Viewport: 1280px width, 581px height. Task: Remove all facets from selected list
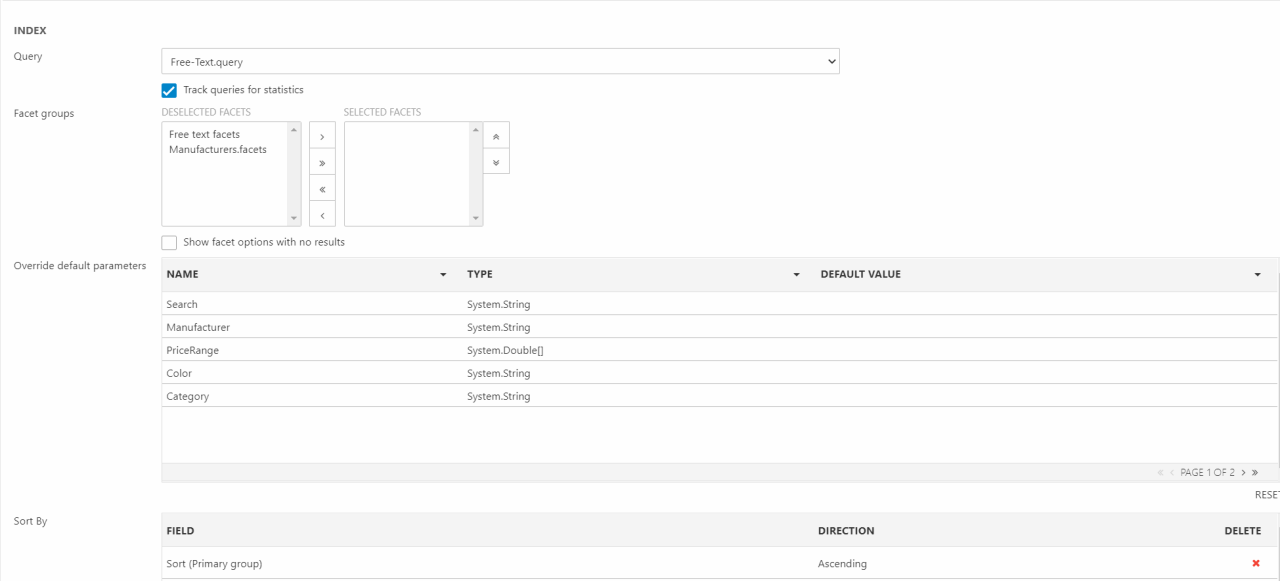pyautogui.click(x=322, y=188)
